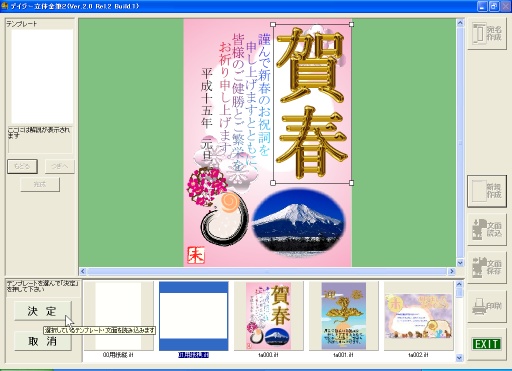The width and height of the screenshot is (512, 371).
Task: Click the 文面読込 load design icon
Action: point(487,229)
